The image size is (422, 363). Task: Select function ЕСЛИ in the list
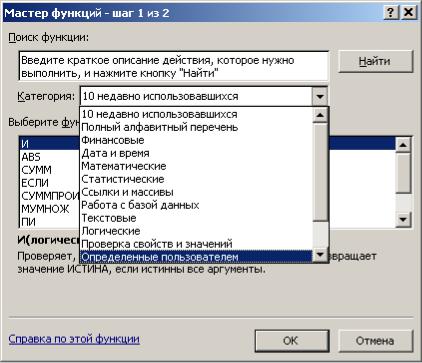pos(49,183)
